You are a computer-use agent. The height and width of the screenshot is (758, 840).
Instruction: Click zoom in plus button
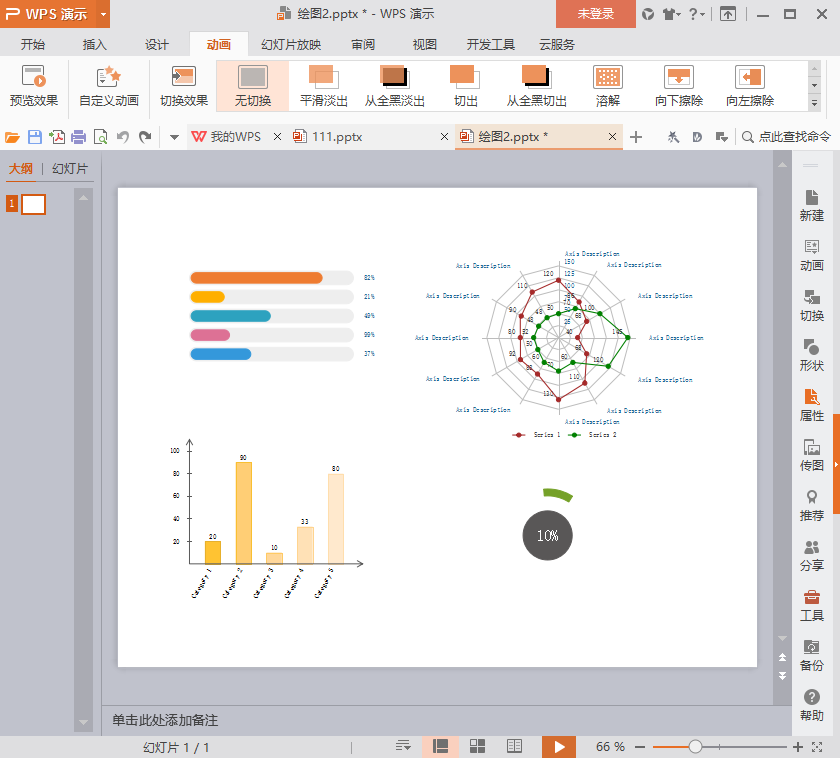(x=798, y=747)
